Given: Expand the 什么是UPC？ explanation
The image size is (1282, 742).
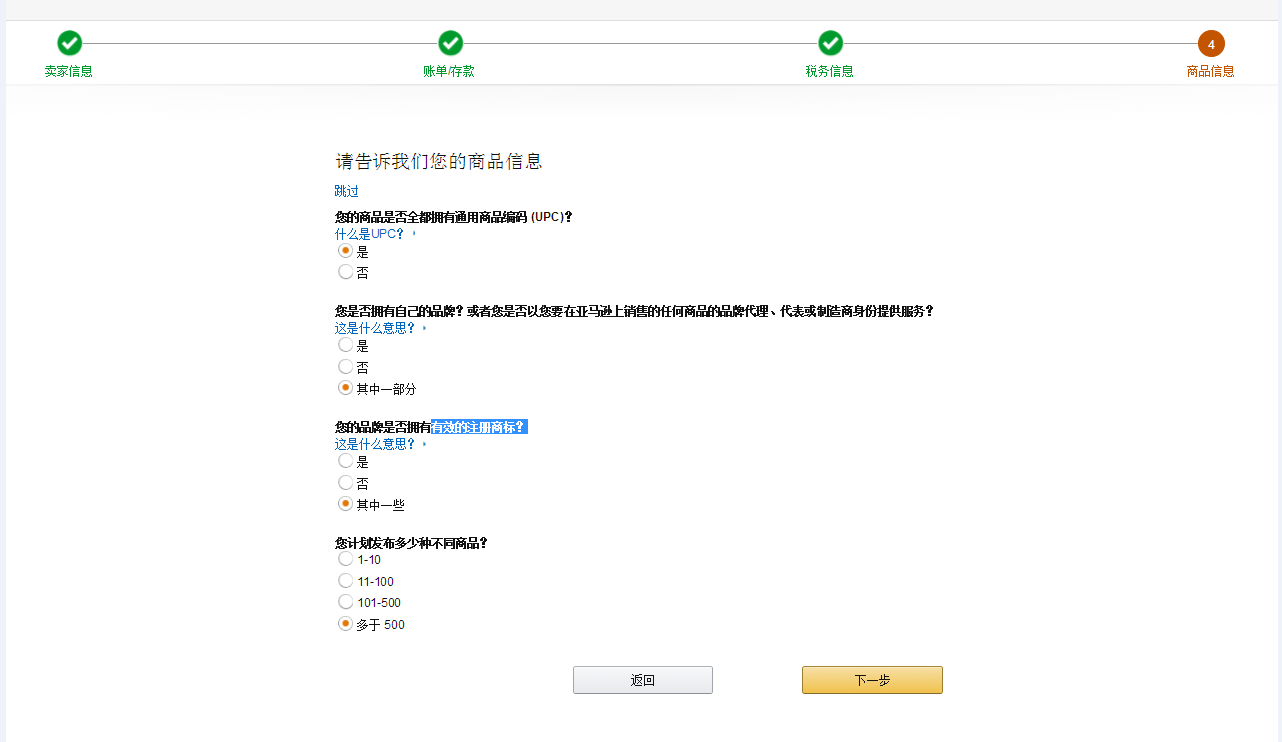Looking at the screenshot, I should [x=369, y=234].
